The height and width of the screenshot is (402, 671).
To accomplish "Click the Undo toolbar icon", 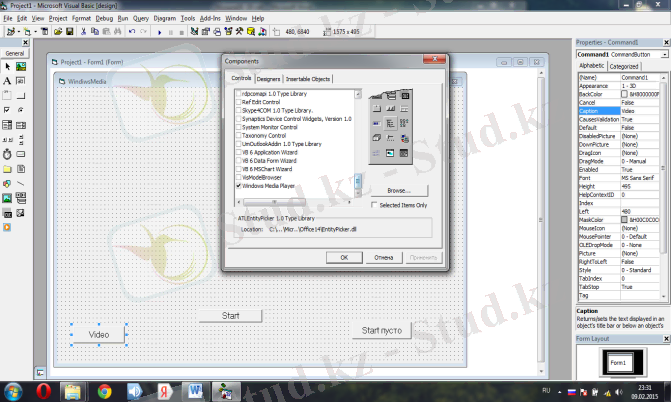I will point(131,31).
